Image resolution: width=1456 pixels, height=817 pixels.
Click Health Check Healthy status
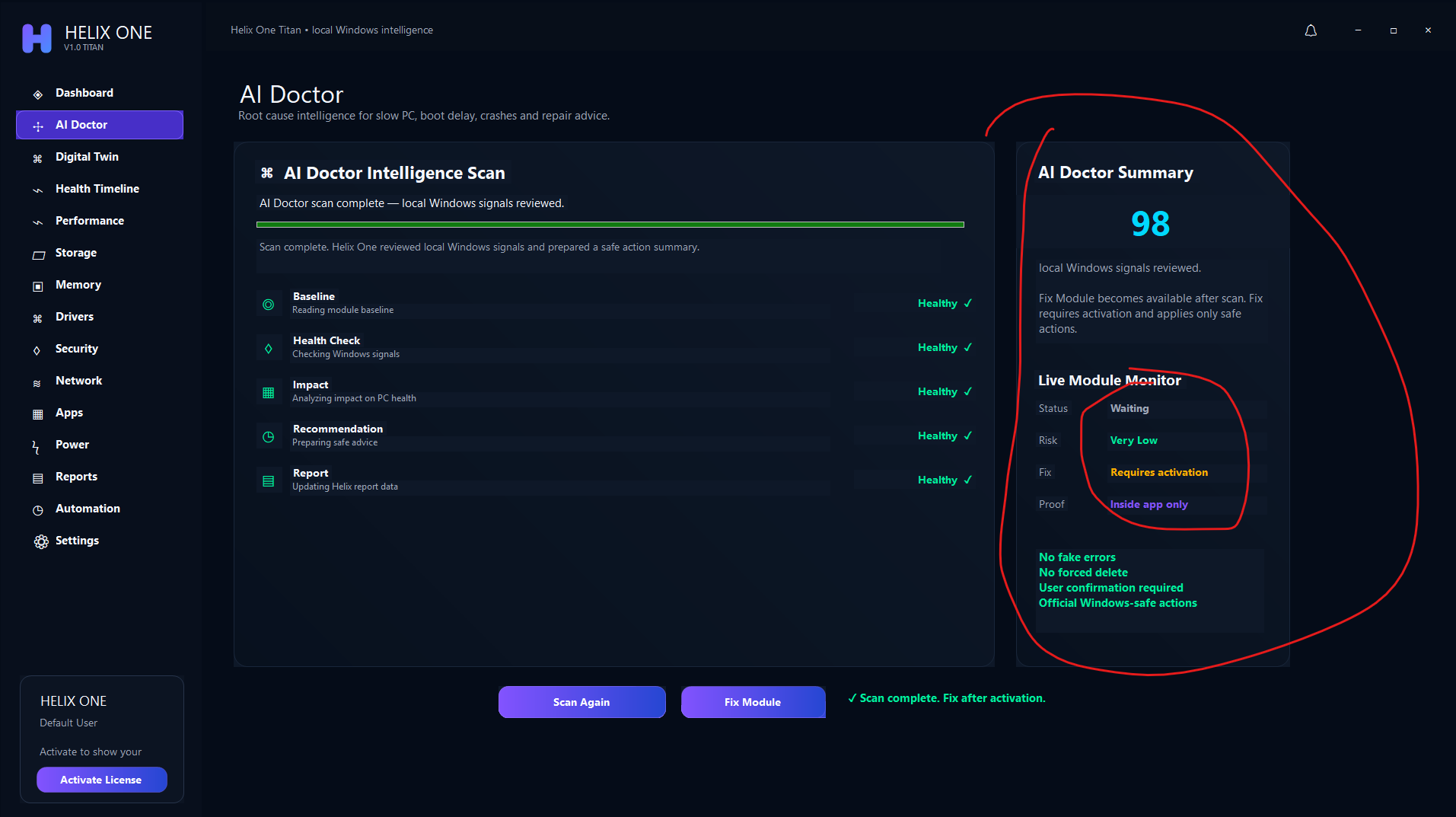point(945,347)
